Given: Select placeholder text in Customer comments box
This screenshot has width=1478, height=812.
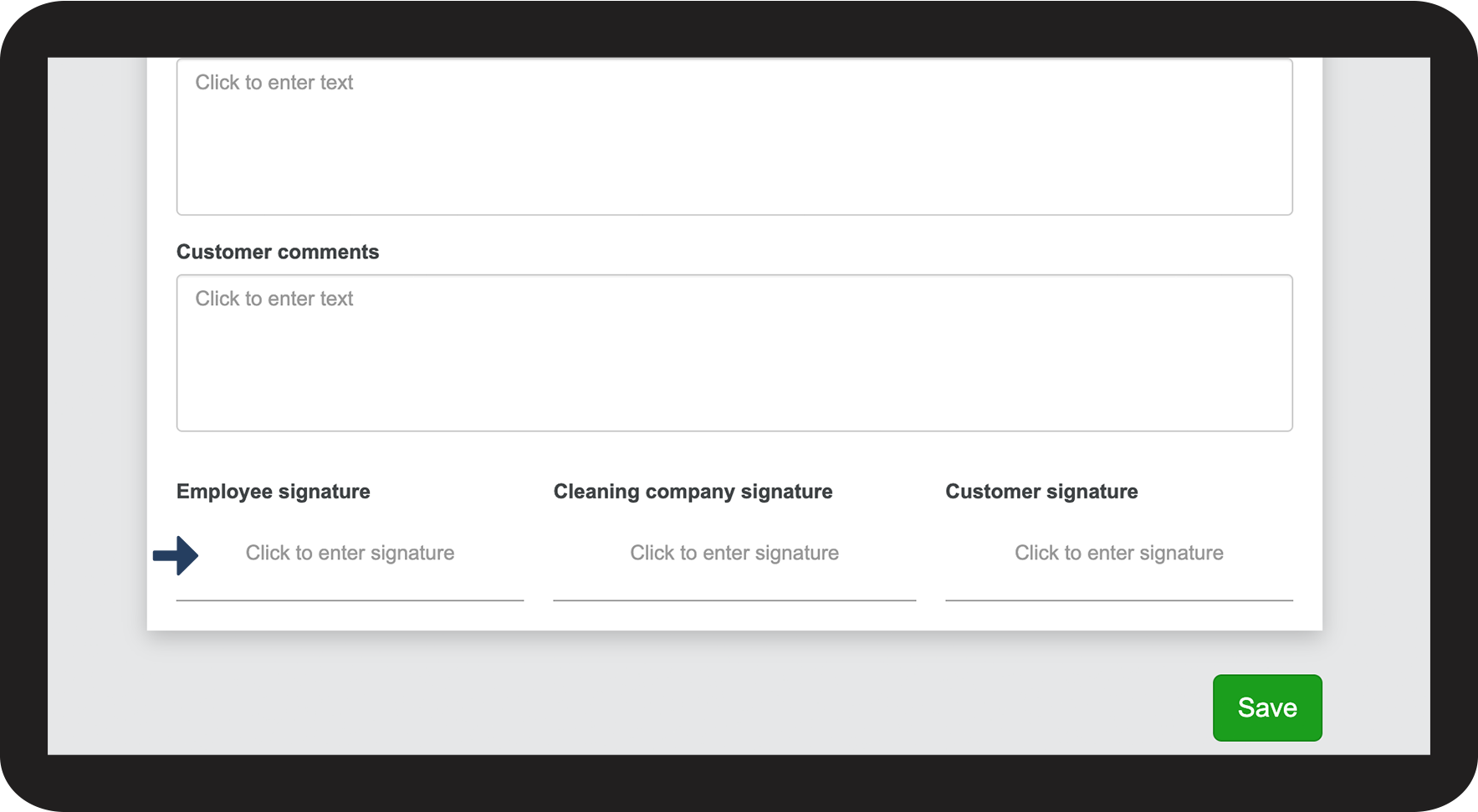Looking at the screenshot, I should point(274,299).
